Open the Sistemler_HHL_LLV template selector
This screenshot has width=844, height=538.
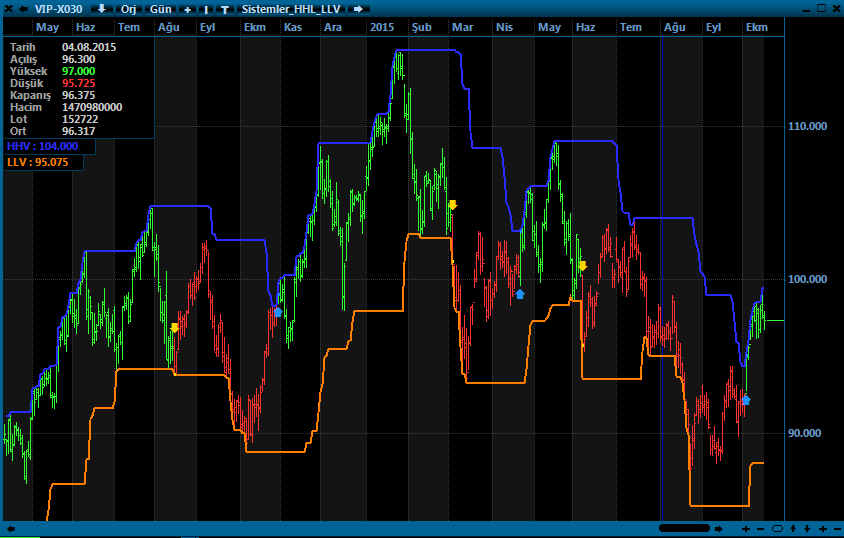(291, 9)
